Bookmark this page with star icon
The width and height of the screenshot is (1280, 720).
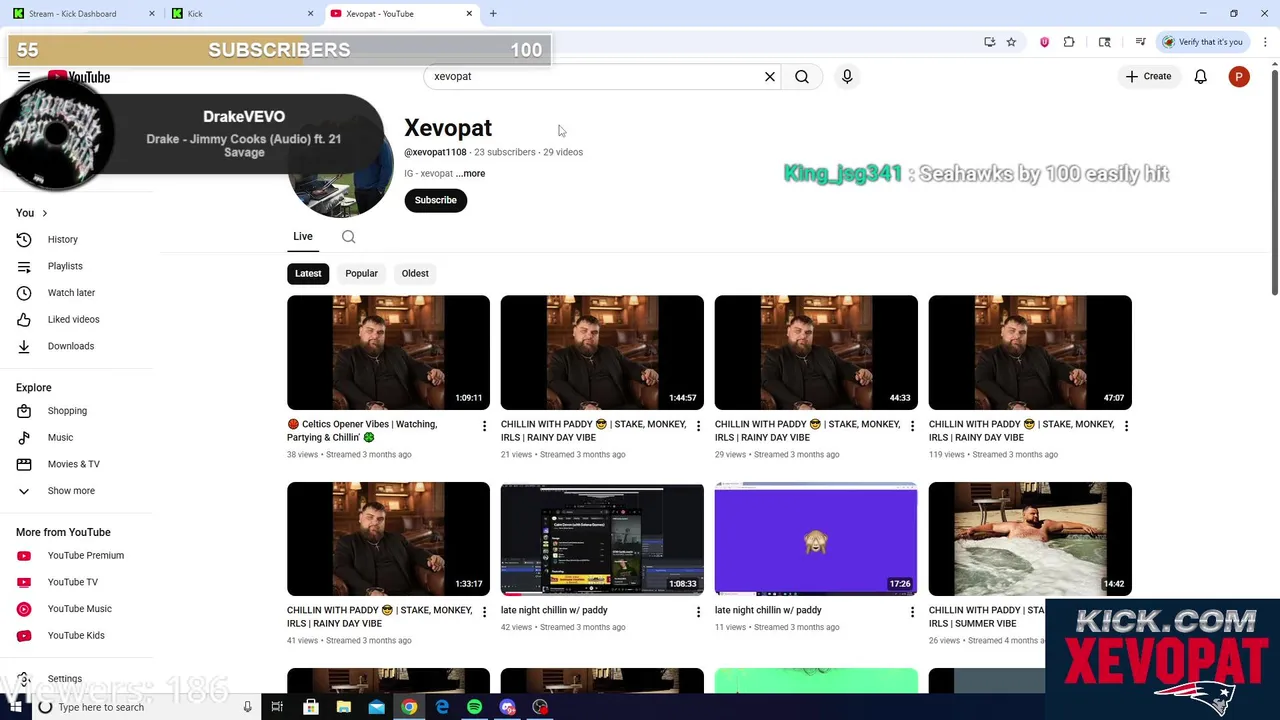(x=1011, y=42)
